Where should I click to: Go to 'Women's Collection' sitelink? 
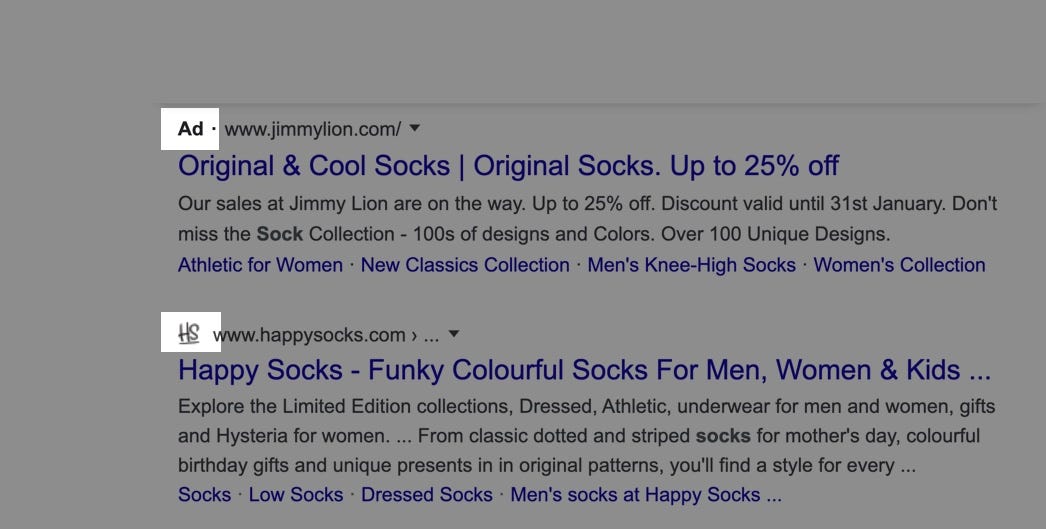(x=899, y=265)
